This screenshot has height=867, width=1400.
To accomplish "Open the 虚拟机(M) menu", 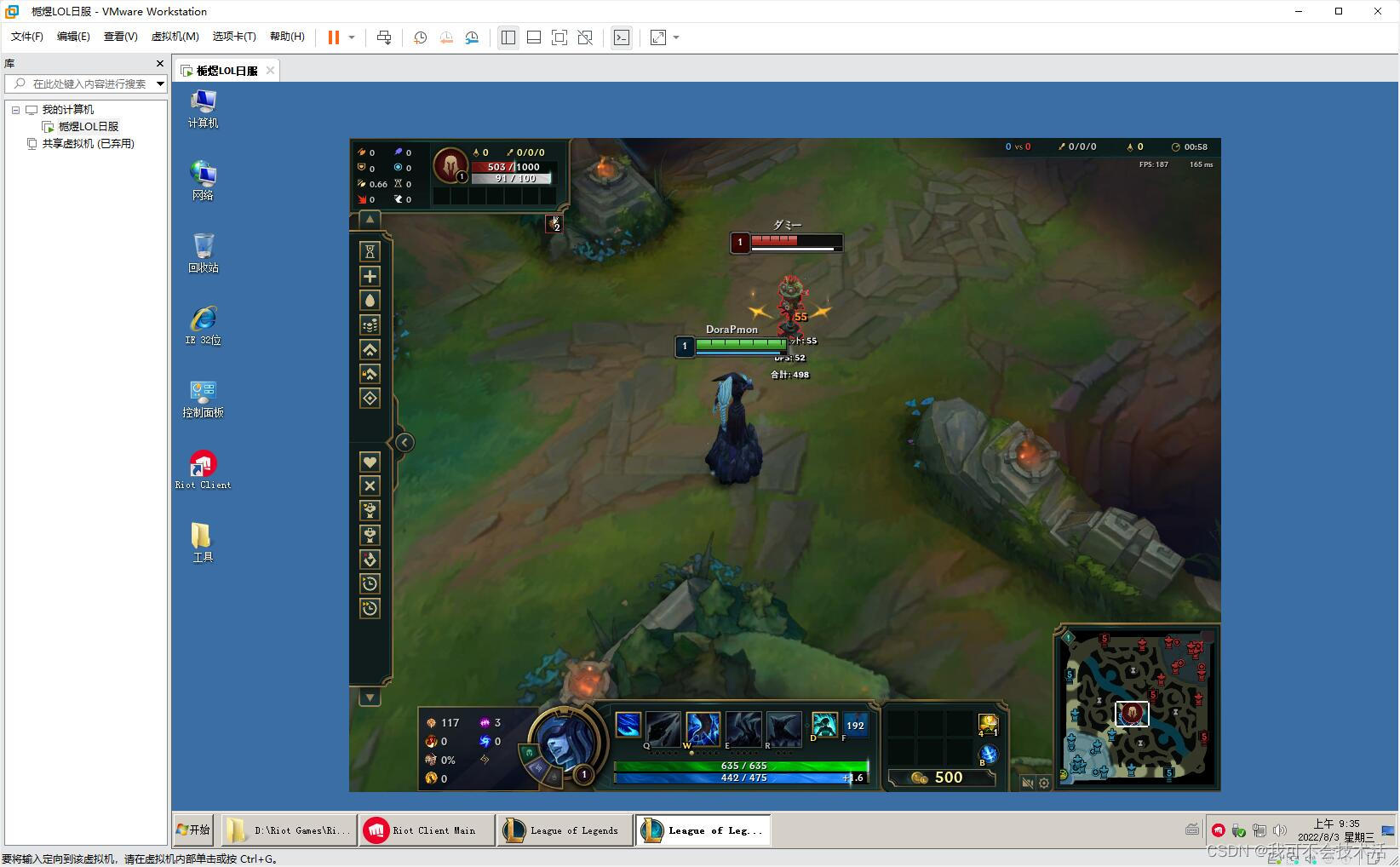I will [175, 37].
